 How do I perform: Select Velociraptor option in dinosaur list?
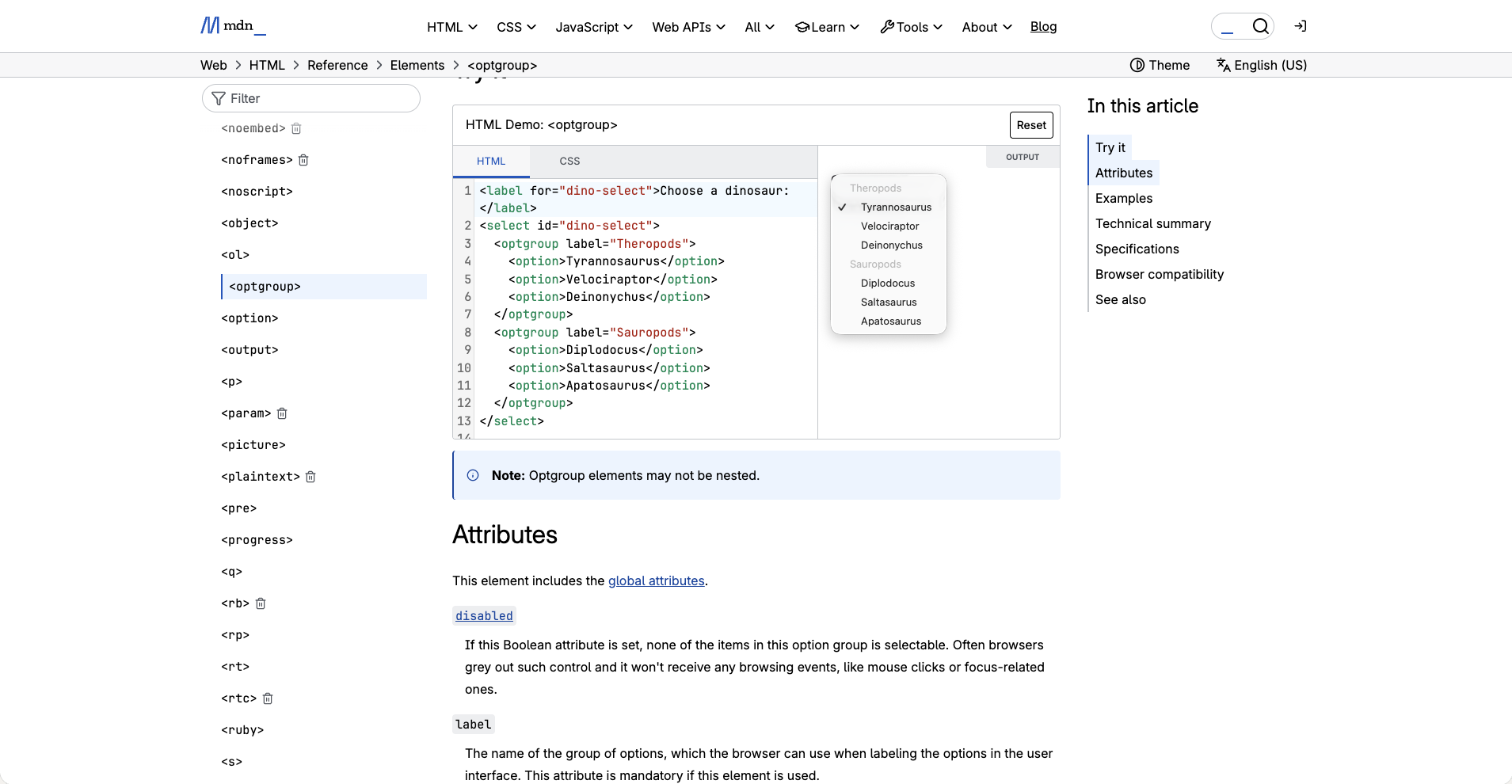pos(889,226)
